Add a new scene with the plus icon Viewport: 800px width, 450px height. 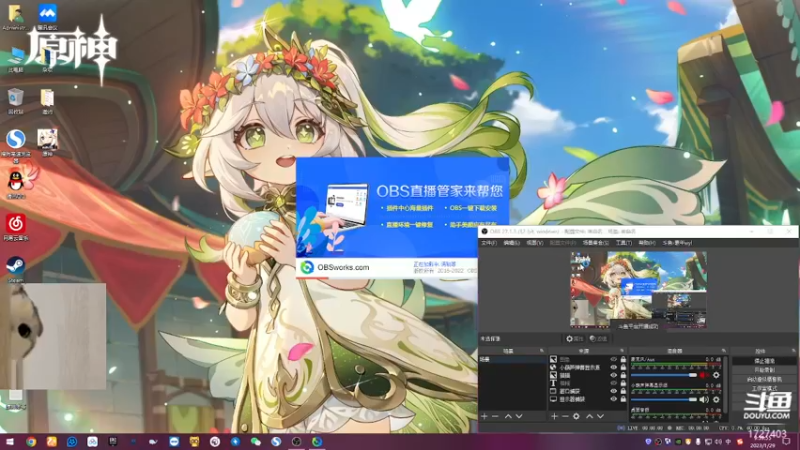484,416
